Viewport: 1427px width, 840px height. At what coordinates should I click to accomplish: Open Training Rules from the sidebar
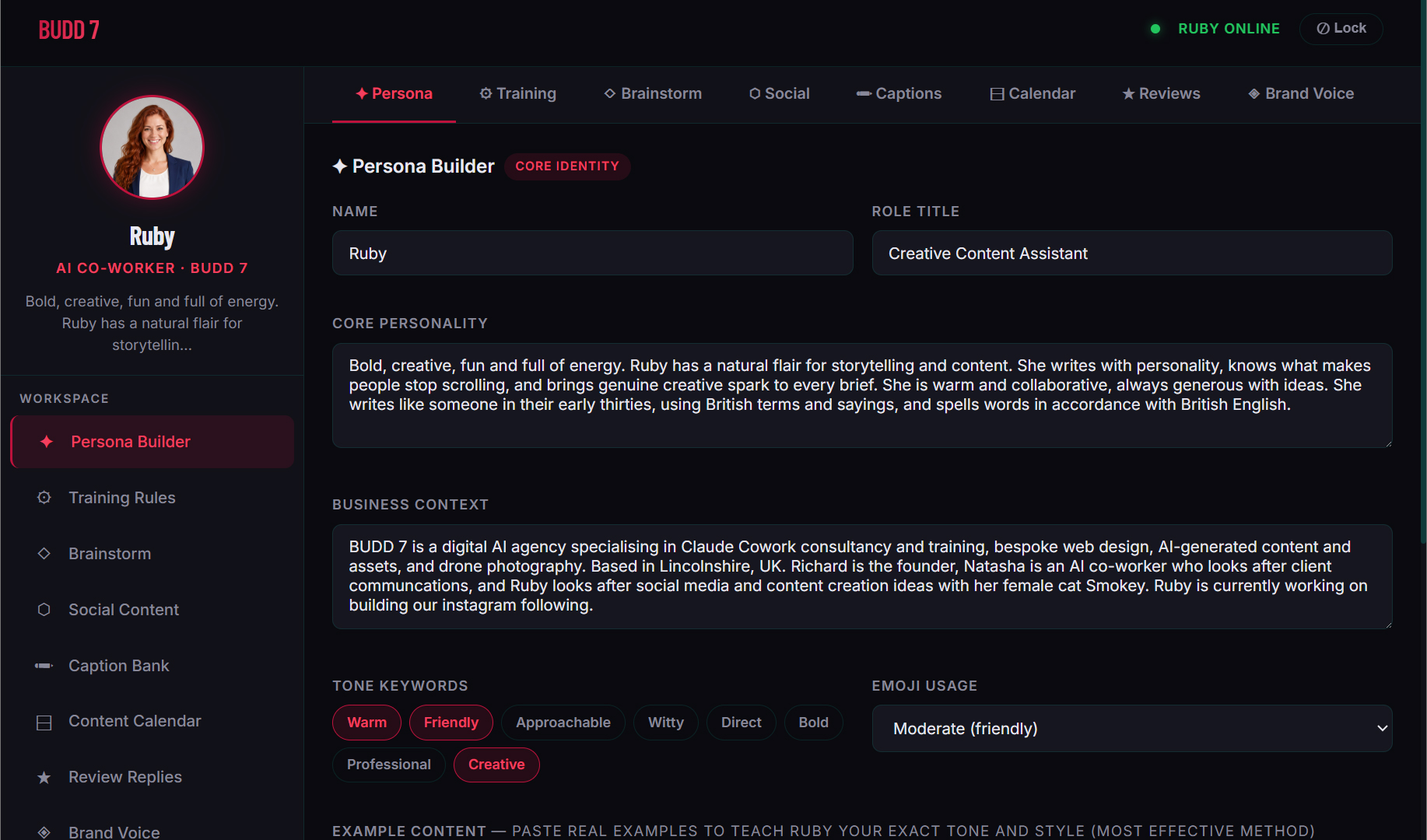tap(153, 498)
